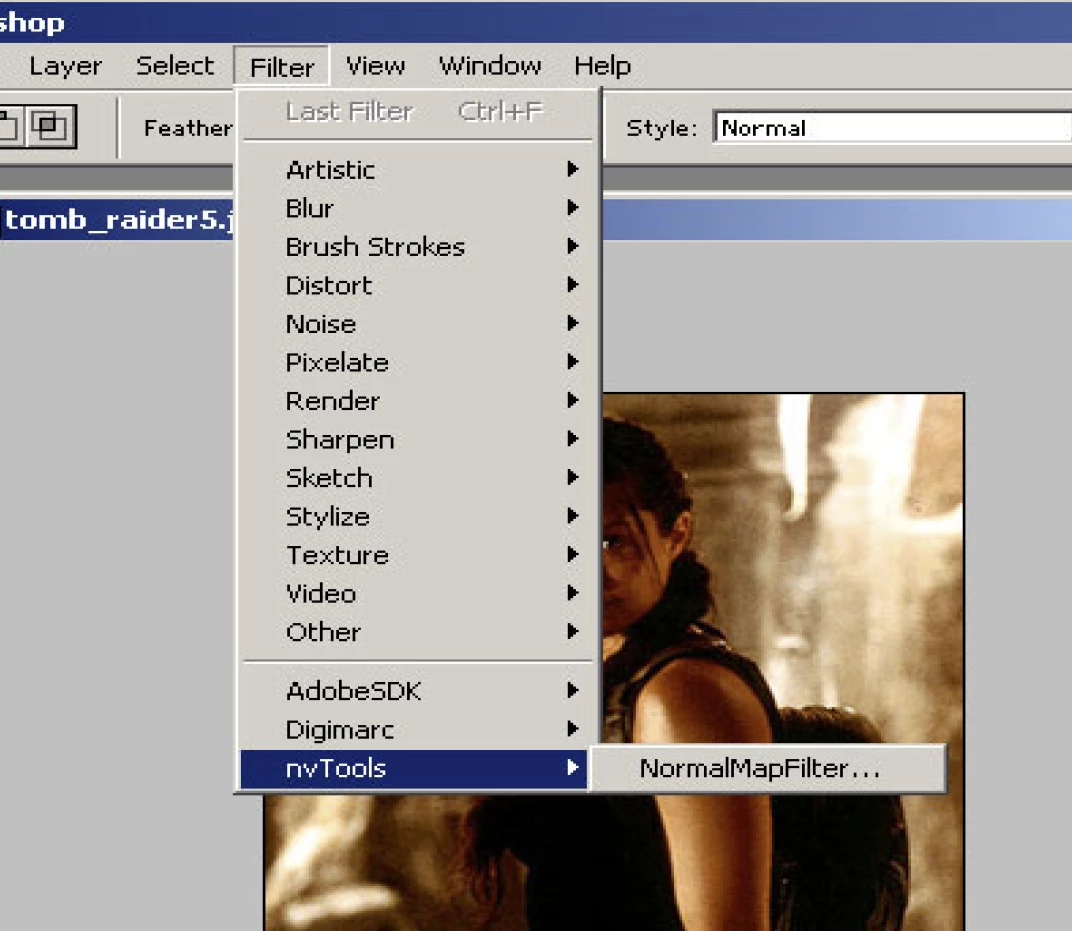Screen dimensions: 1072x931
Task: Expand the Sketch filter submenu
Action: [x=414, y=478]
